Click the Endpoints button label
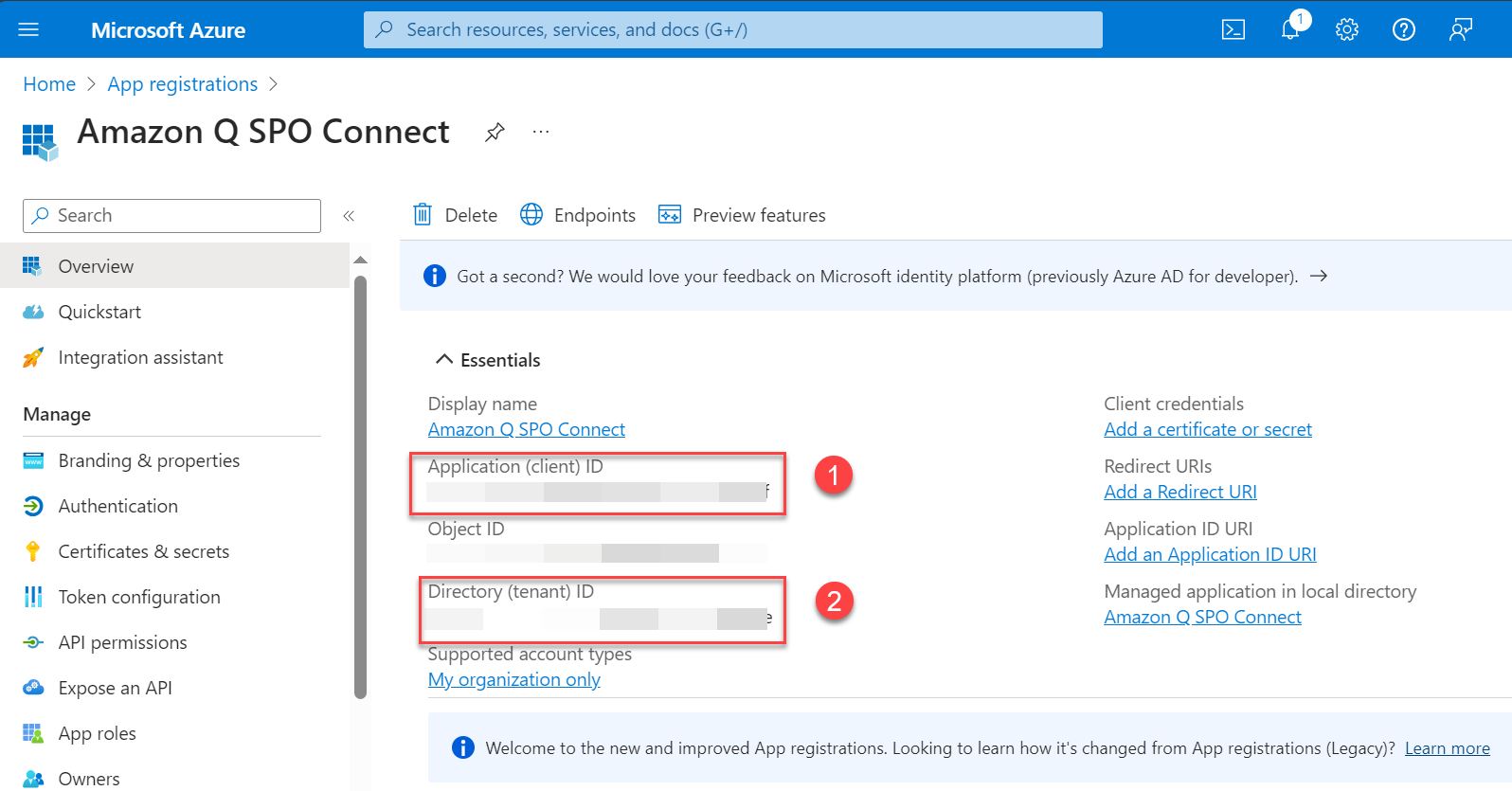The image size is (1512, 791). [595, 215]
